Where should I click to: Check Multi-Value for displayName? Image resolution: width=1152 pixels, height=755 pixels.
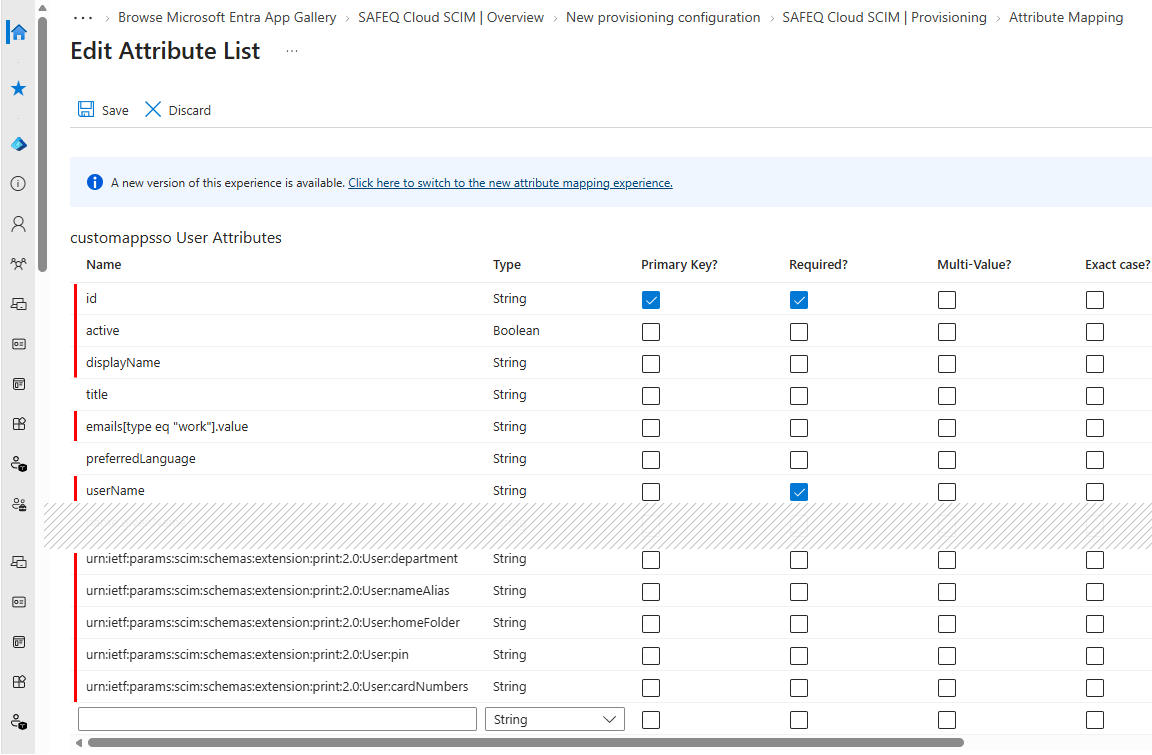[x=947, y=364]
